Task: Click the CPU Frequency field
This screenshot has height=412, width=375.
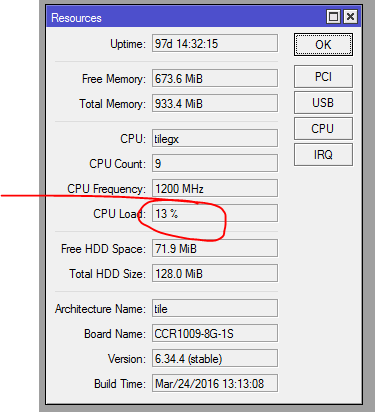Action: [215, 188]
